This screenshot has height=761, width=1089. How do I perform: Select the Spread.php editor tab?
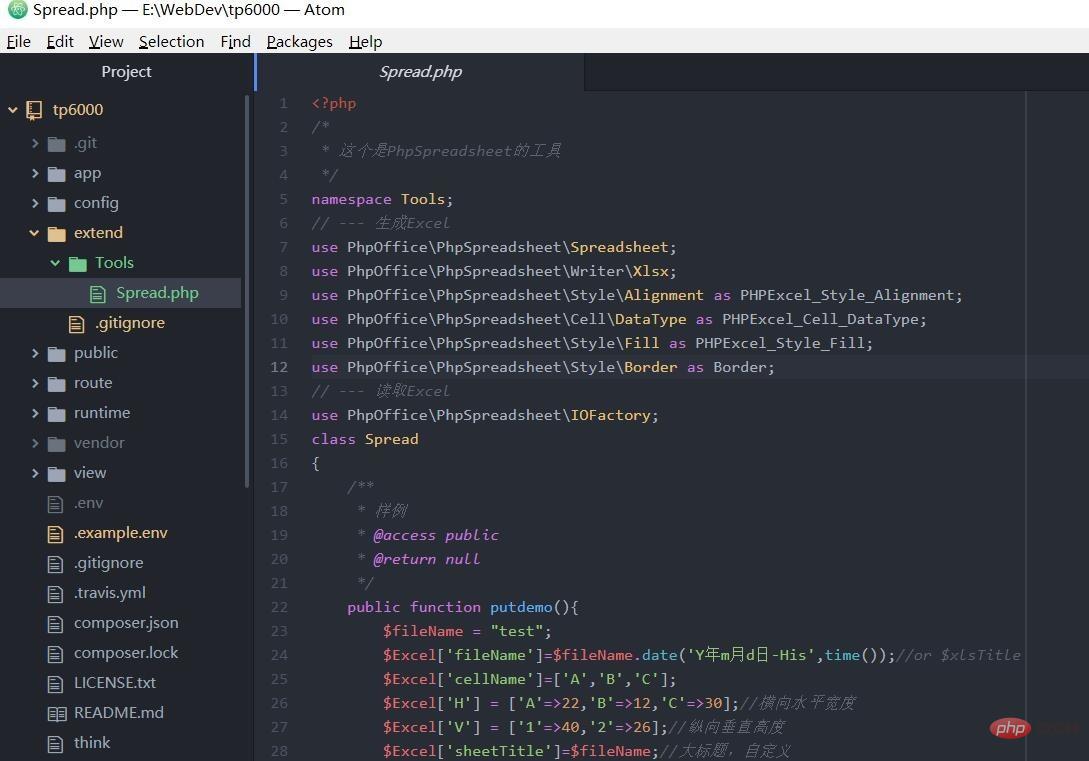click(420, 72)
